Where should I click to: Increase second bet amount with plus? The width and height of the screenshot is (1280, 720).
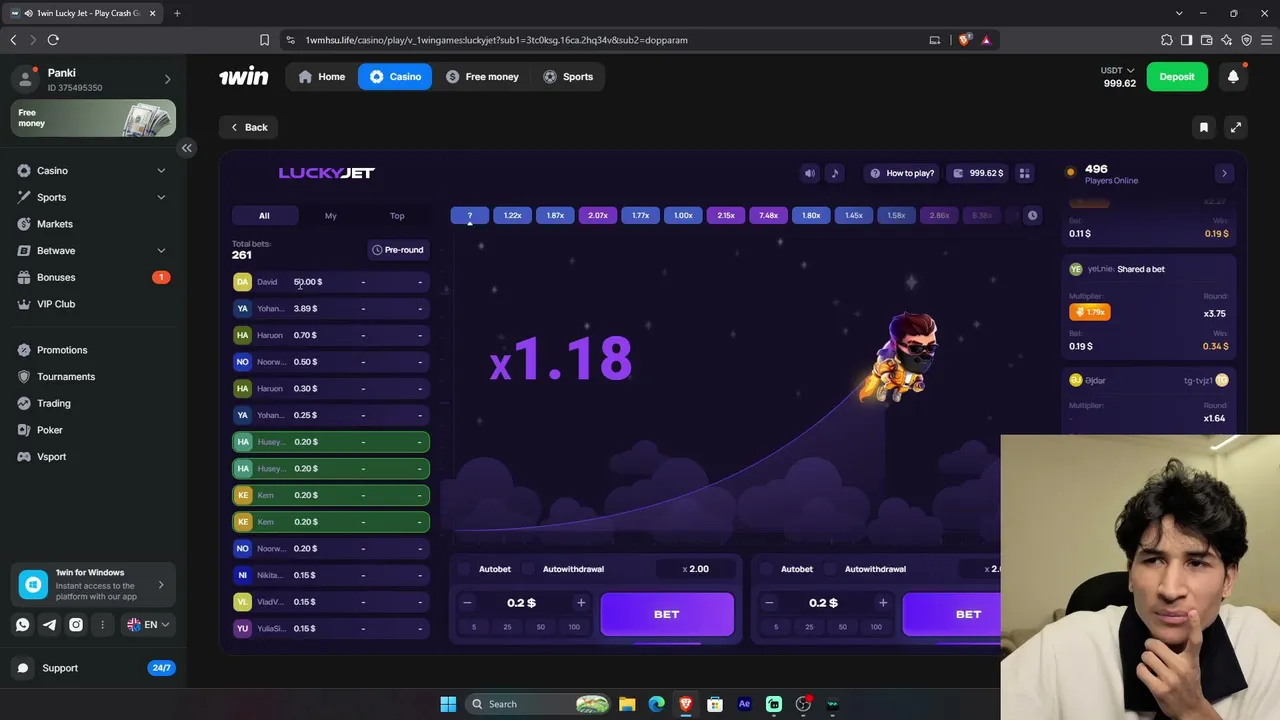click(x=883, y=603)
